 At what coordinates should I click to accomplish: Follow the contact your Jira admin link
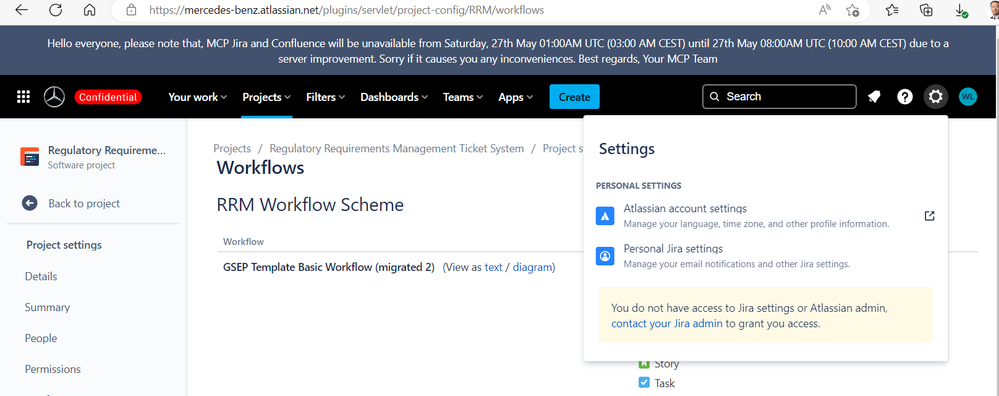click(666, 323)
